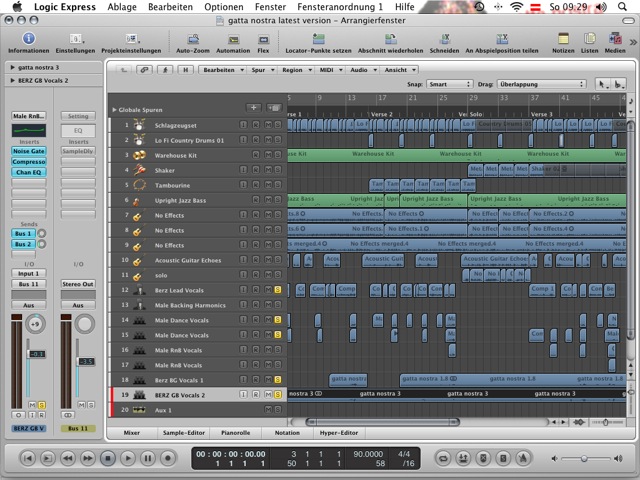Solo the Tambourine track
Screen dimensions: 640x480
coord(278,185)
